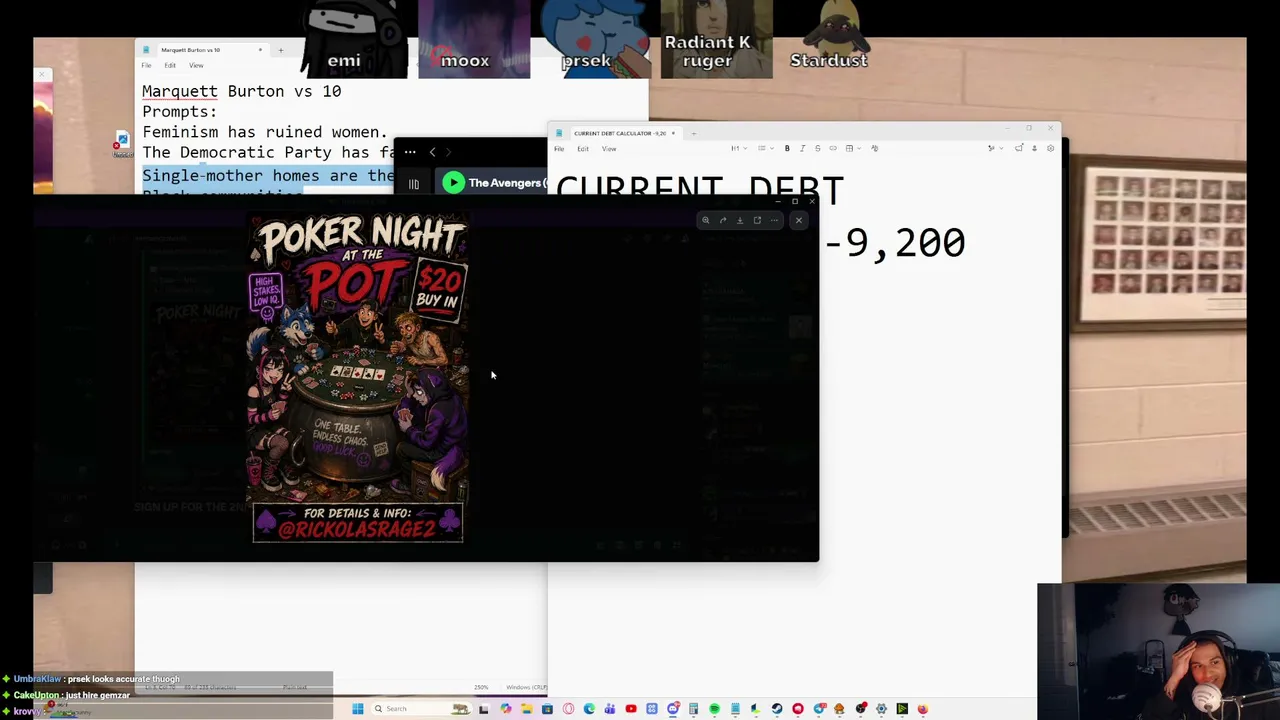This screenshot has width=1280, height=720.
Task: Toggle Spotify library sidebar icon
Action: [x=413, y=184]
